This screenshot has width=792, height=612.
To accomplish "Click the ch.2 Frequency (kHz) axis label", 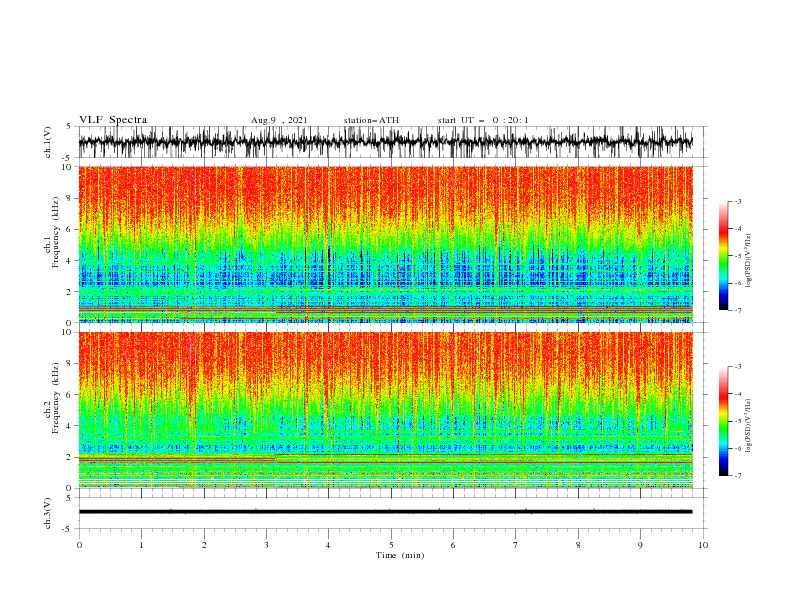I will pyautogui.click(x=52, y=398).
